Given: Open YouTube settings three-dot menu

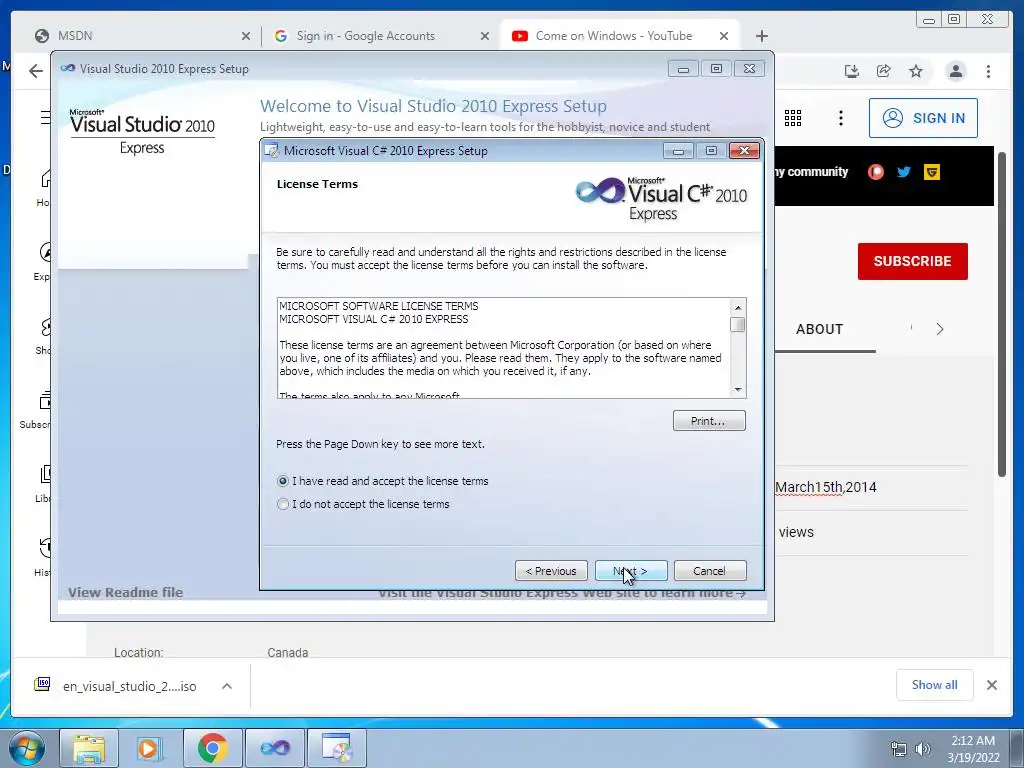Looking at the screenshot, I should pos(840,118).
